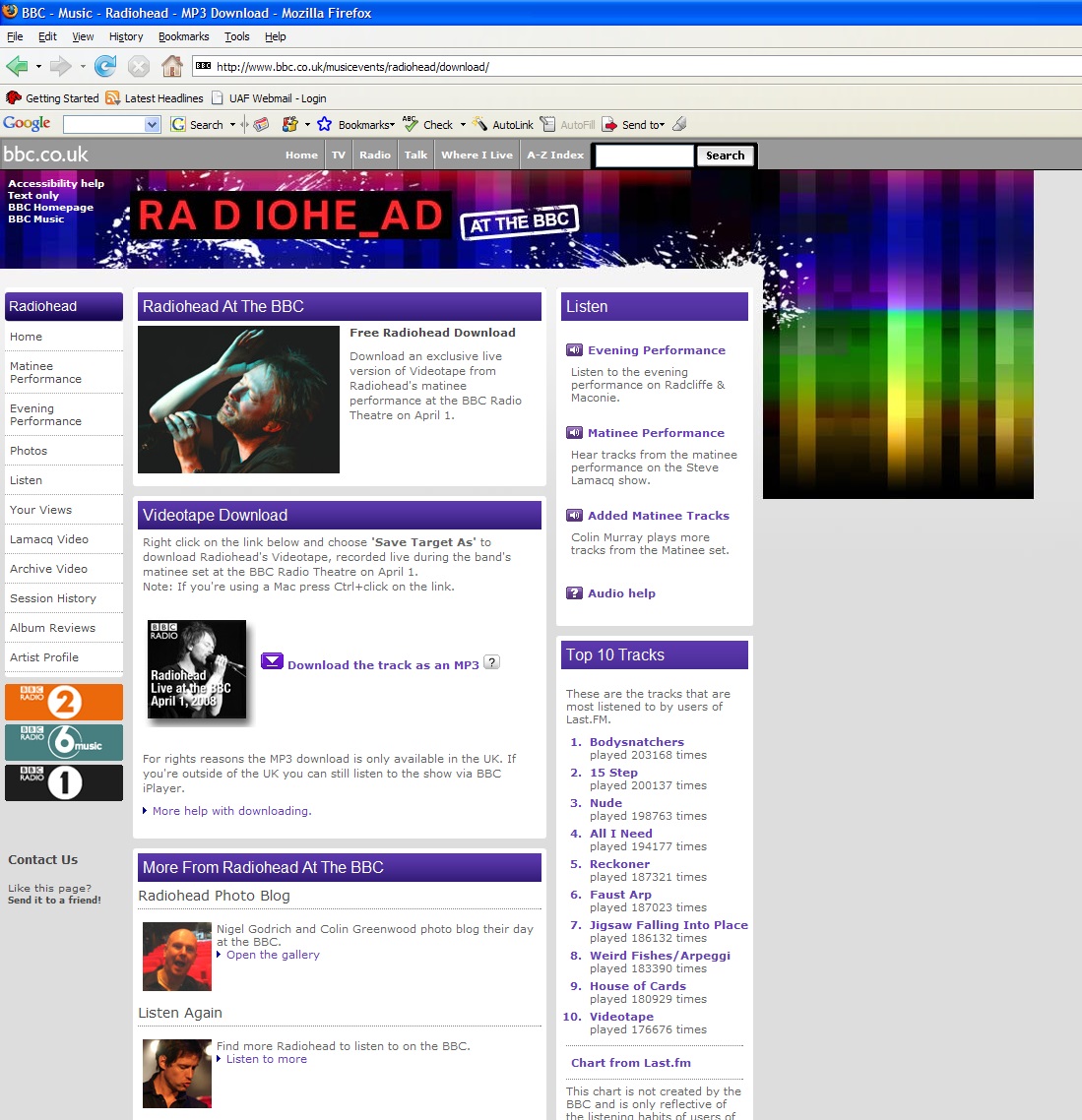This screenshot has width=1082, height=1120.
Task: Click the Stop loading button
Action: tap(138, 66)
